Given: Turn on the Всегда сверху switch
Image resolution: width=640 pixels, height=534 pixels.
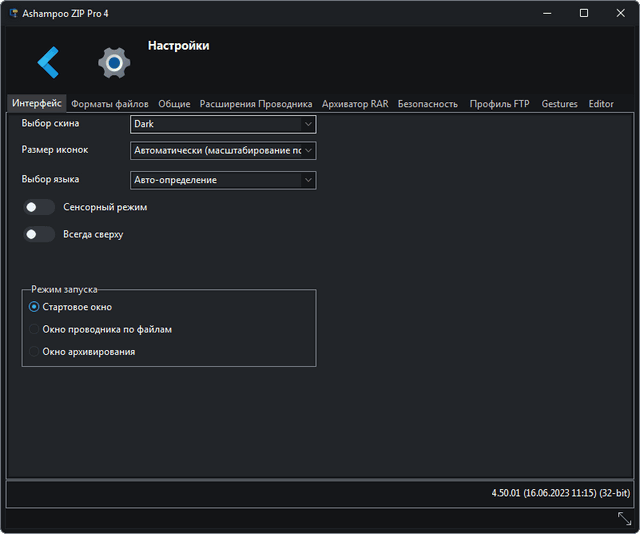Looking at the screenshot, I should click(39, 234).
